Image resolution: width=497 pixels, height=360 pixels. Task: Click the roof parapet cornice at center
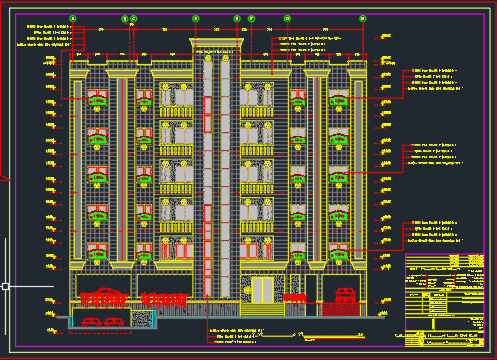pos(216,42)
